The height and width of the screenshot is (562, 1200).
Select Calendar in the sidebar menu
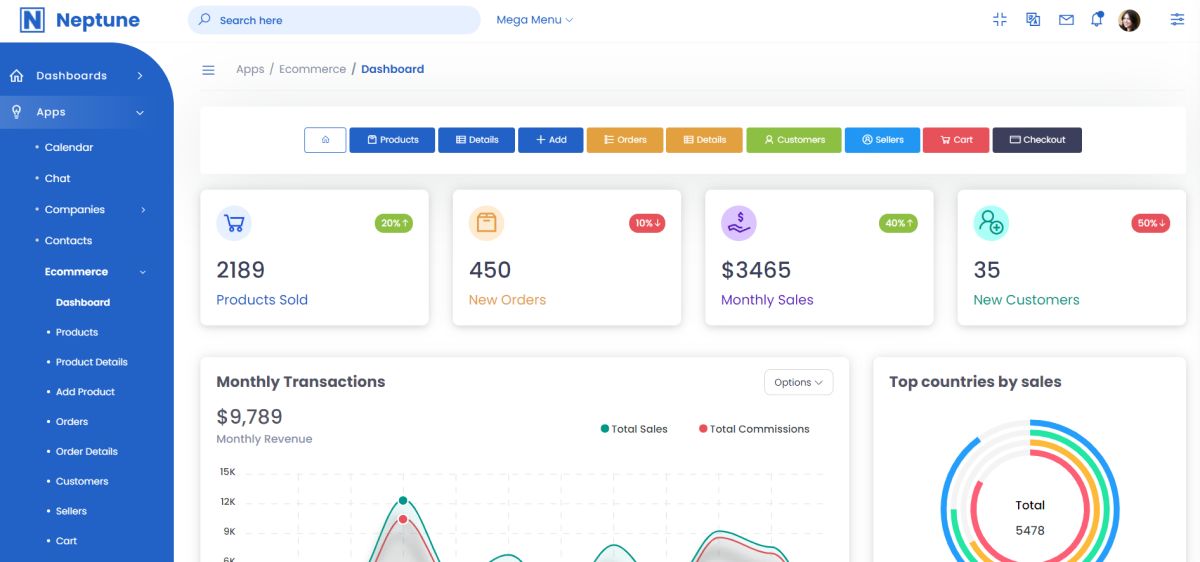coord(69,147)
